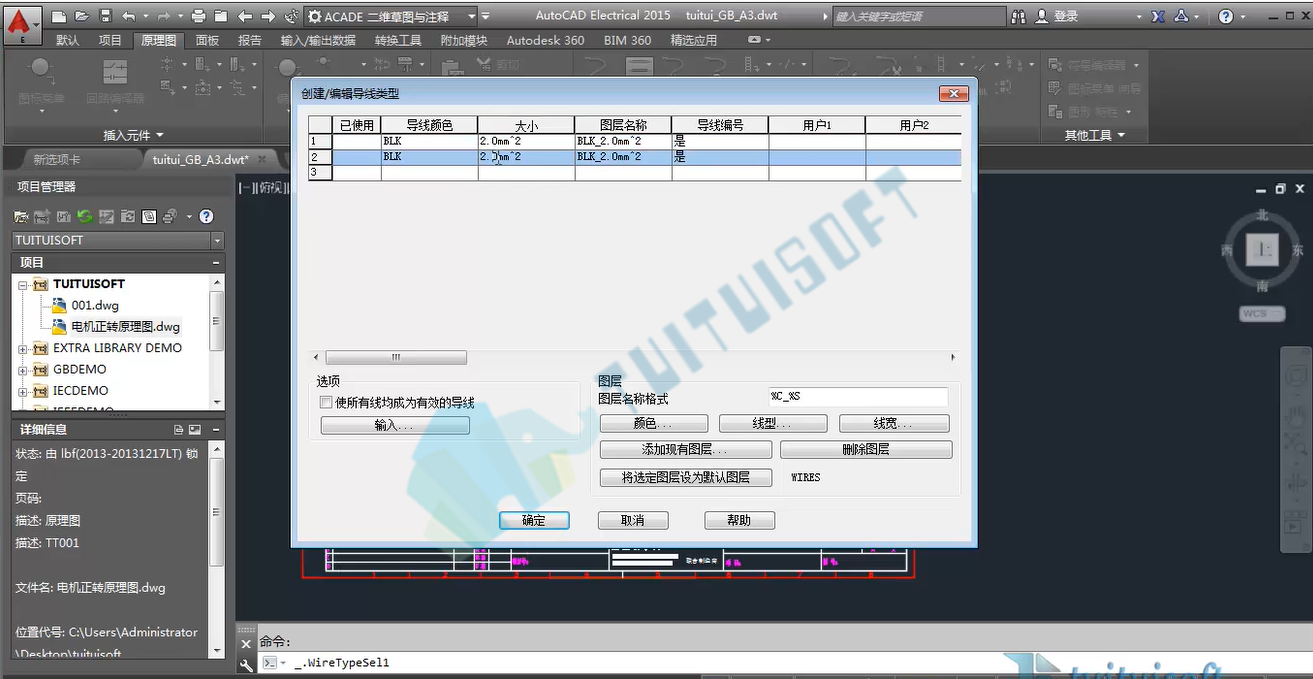
Task: Click the 颜色 color button in layer section
Action: (x=653, y=424)
